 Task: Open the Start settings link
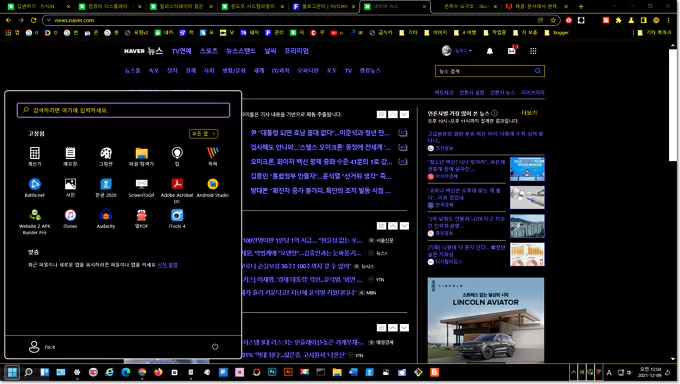pyautogui.click(x=167, y=265)
